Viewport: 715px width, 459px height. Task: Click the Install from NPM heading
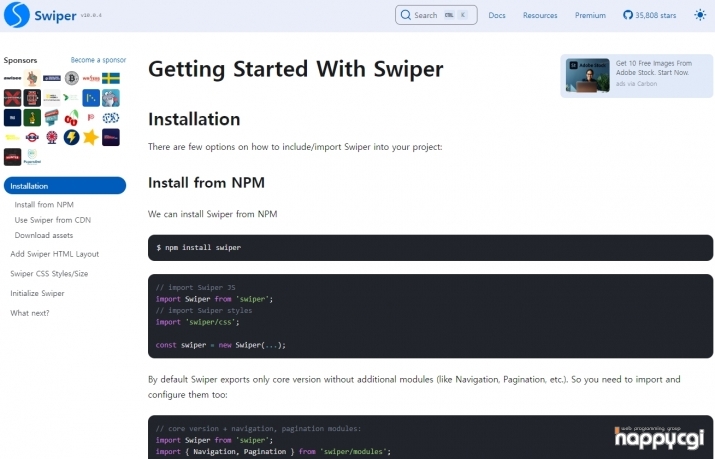click(x=206, y=182)
